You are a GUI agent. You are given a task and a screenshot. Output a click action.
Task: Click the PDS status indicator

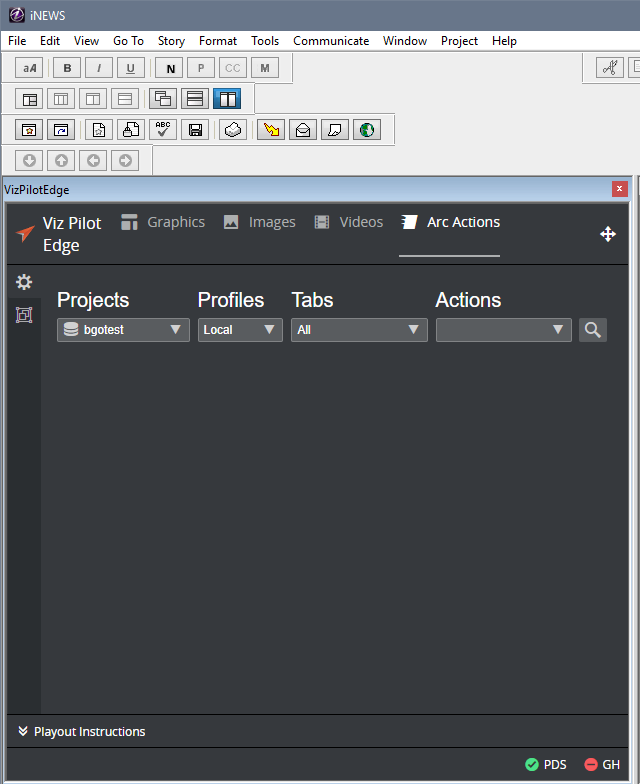546,765
